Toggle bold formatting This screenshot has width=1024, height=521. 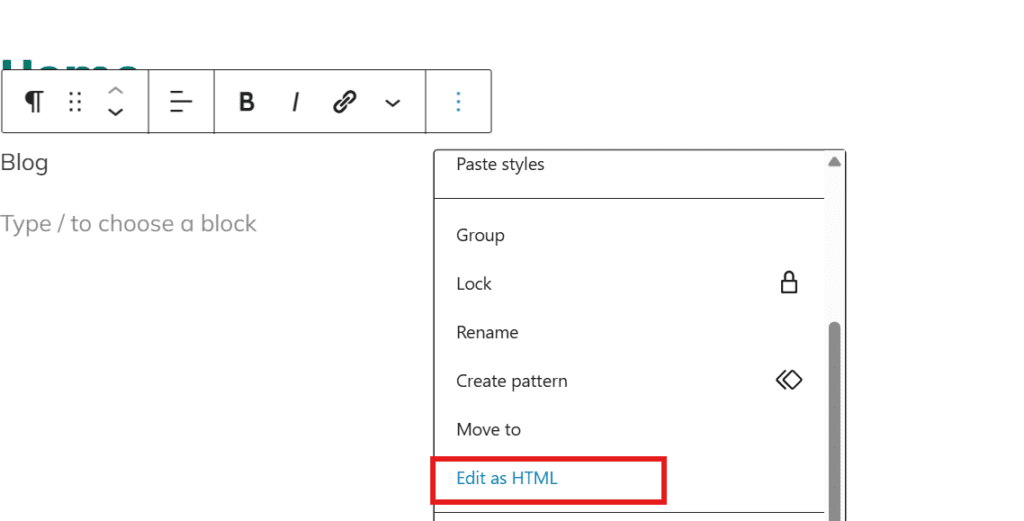click(246, 102)
